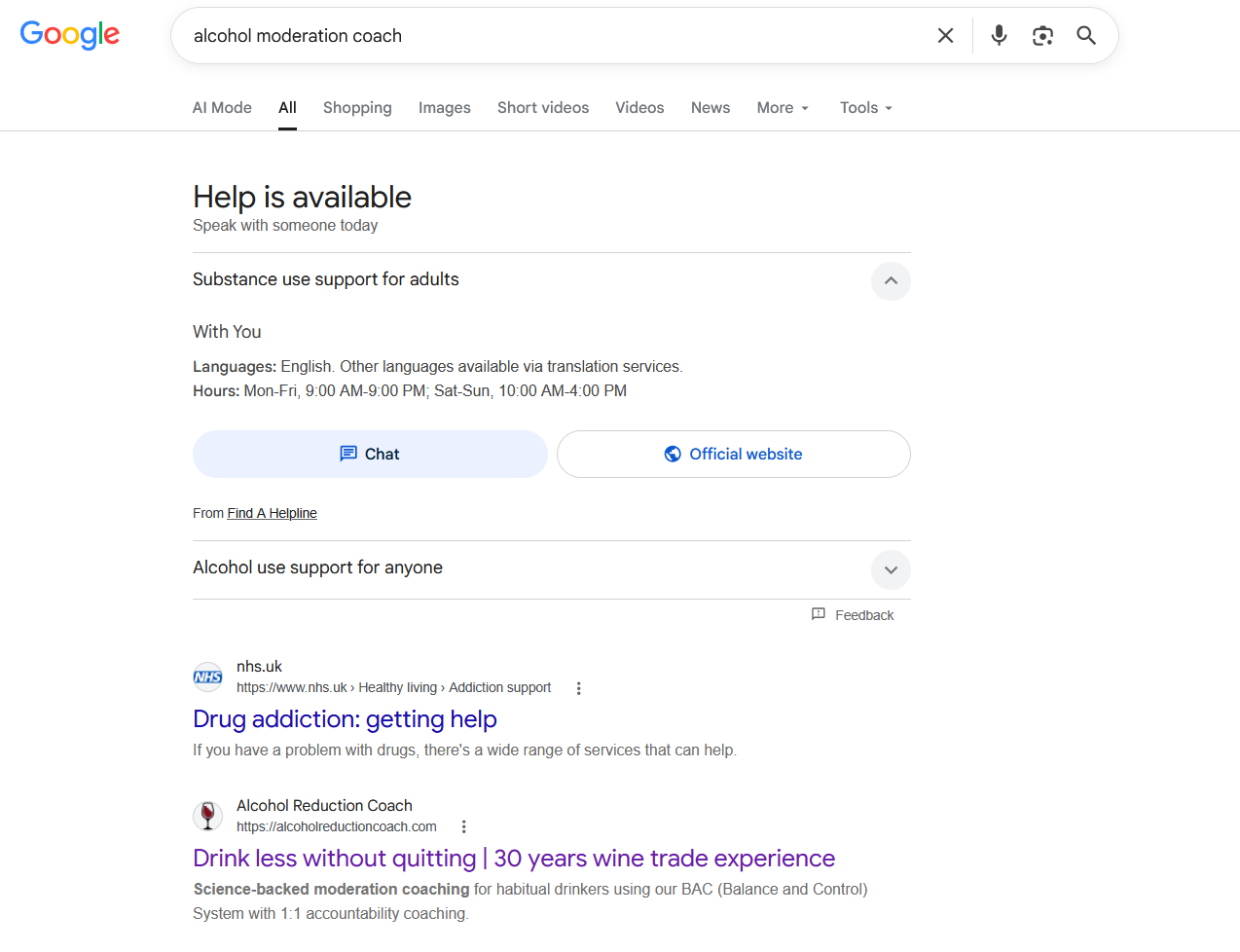The height and width of the screenshot is (952, 1240).
Task: Click the Google logo
Action: tap(70, 35)
